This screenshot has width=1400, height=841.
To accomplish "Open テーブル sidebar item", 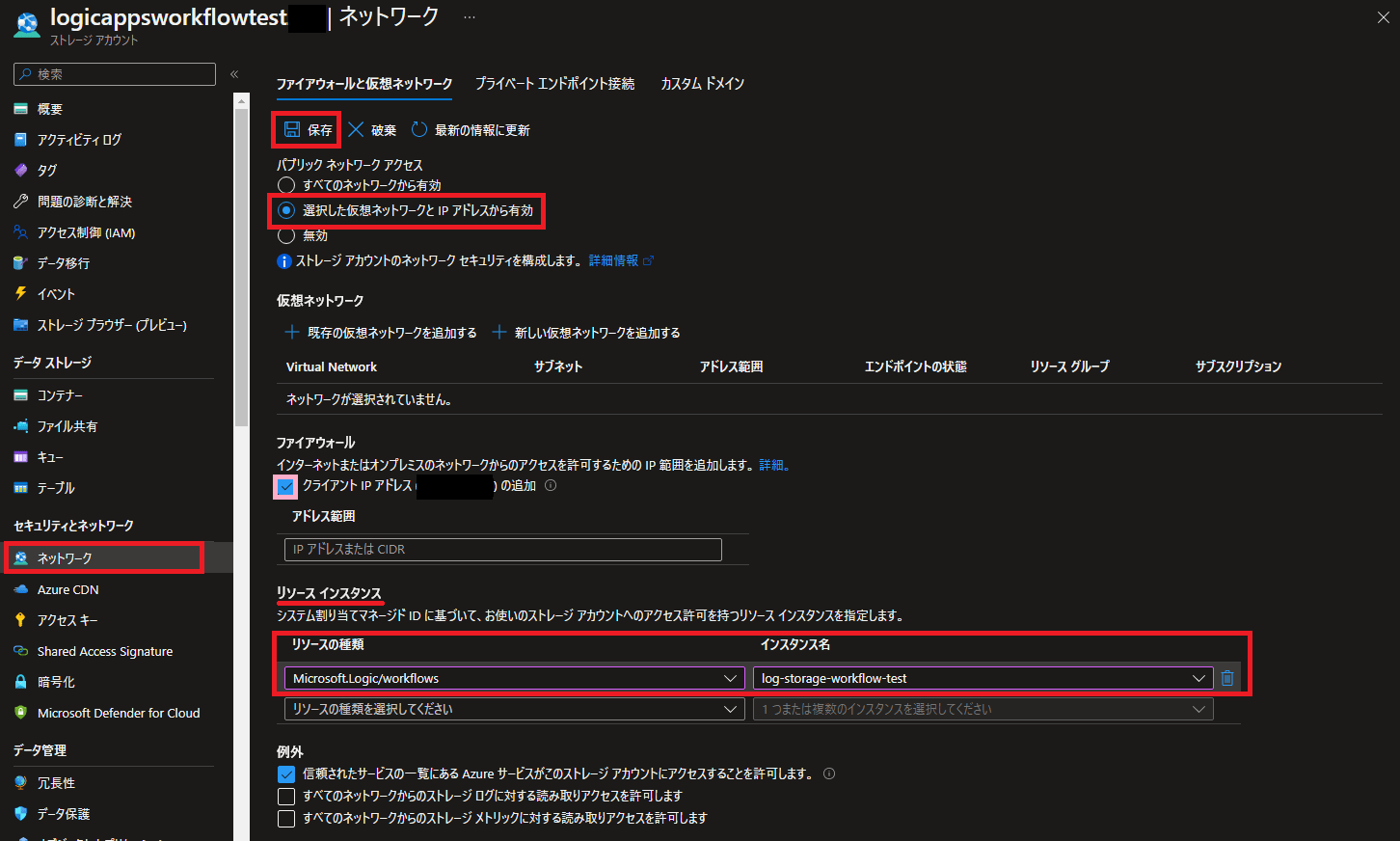I will [x=56, y=488].
